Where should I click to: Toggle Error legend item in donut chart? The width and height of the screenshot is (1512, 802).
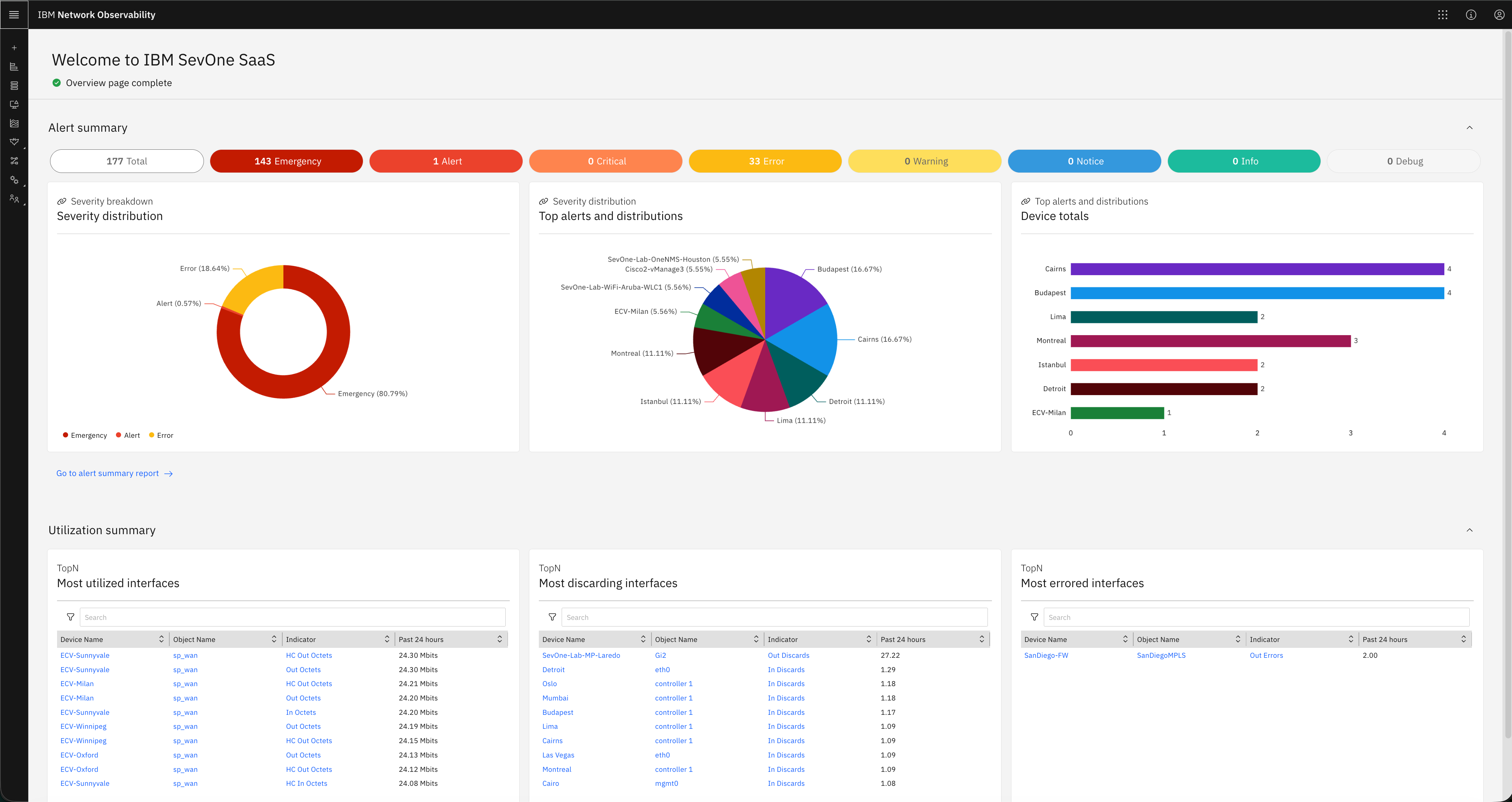(162, 435)
